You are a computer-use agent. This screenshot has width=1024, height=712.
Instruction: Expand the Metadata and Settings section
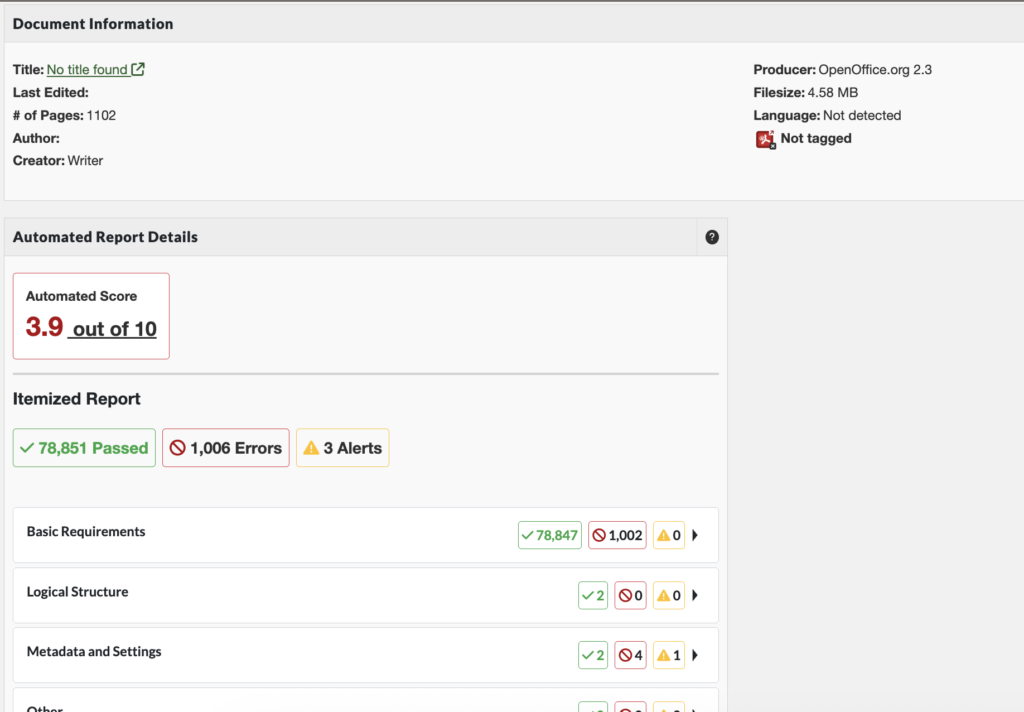[x=697, y=655]
